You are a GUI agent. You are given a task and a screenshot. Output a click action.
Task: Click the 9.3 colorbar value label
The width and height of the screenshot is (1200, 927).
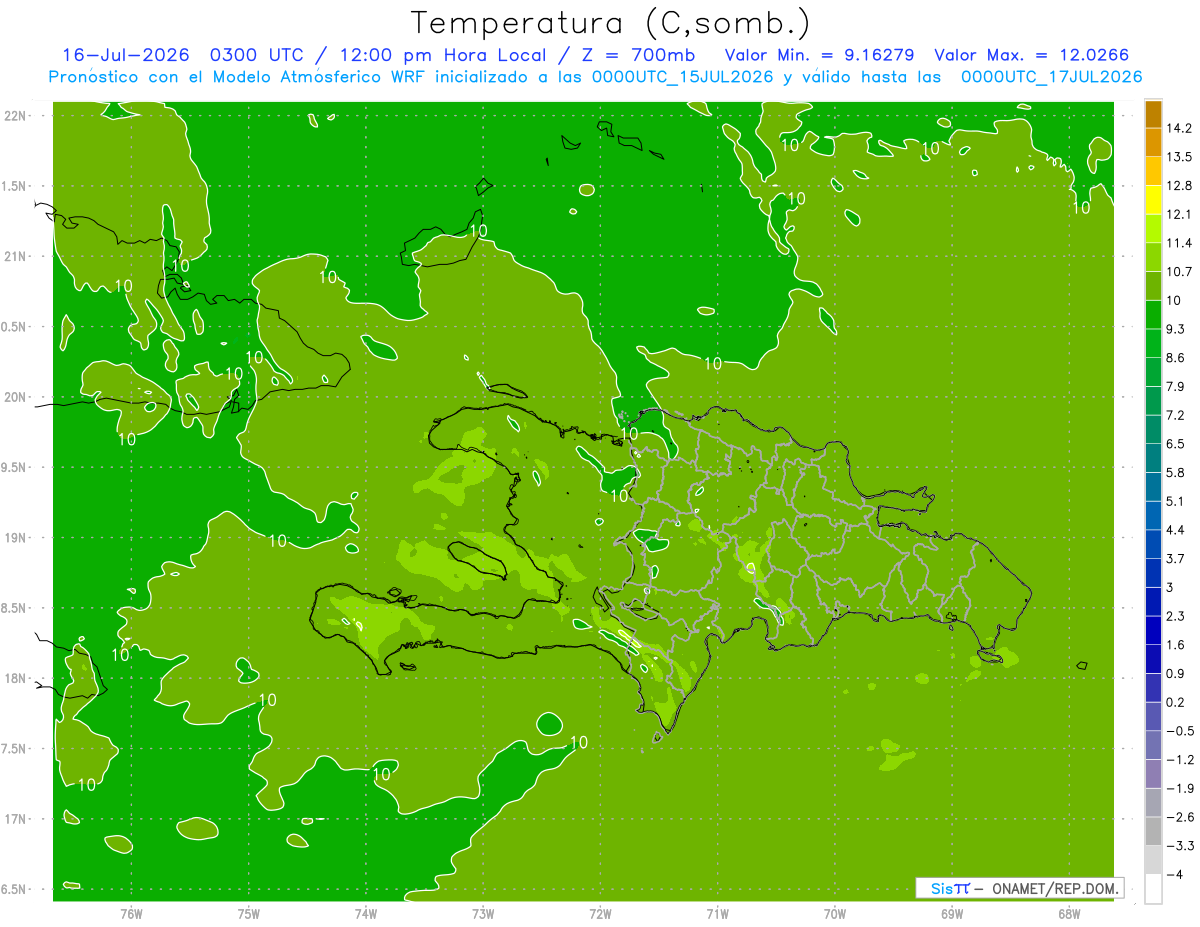pos(1176,329)
